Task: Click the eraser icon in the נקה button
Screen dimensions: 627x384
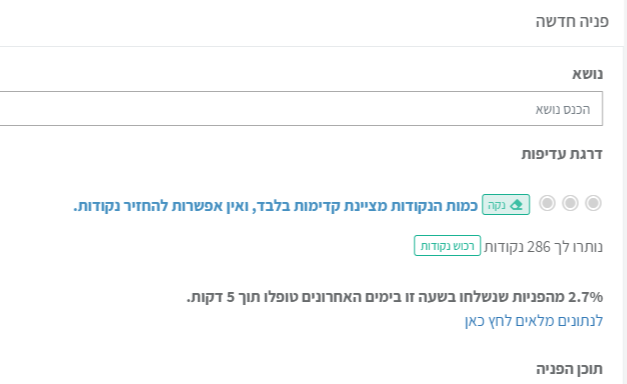Action: (516, 205)
